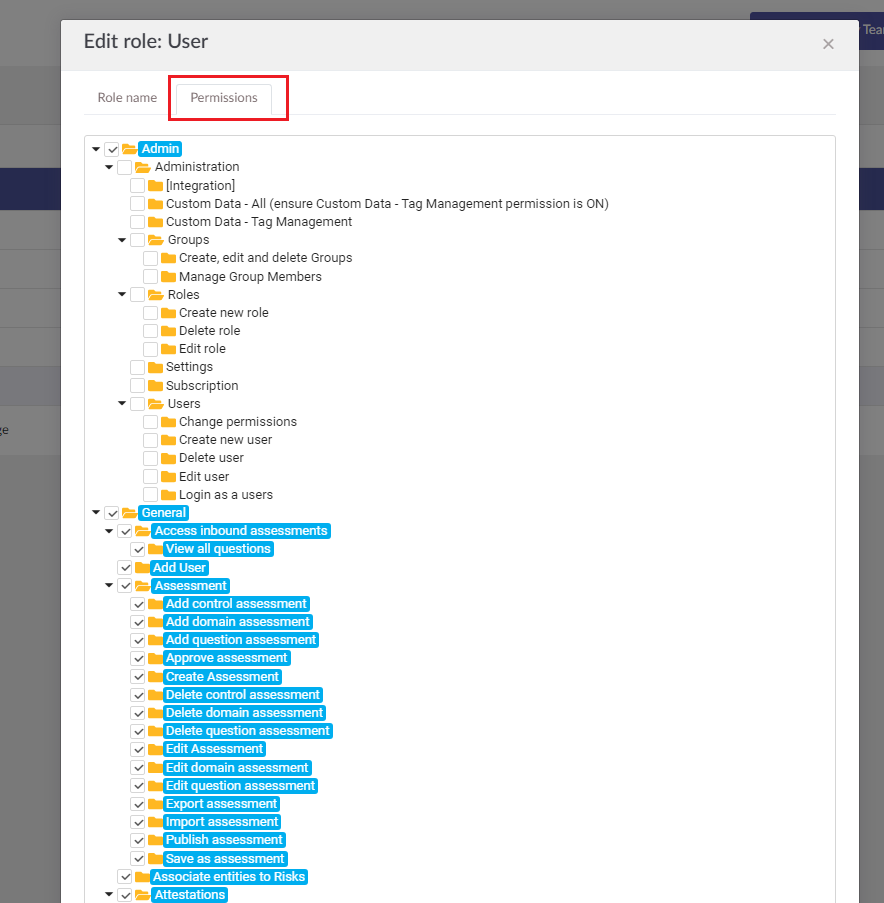Image resolution: width=884 pixels, height=903 pixels.
Task: Collapse the Assessment tree node
Action: [x=109, y=585]
